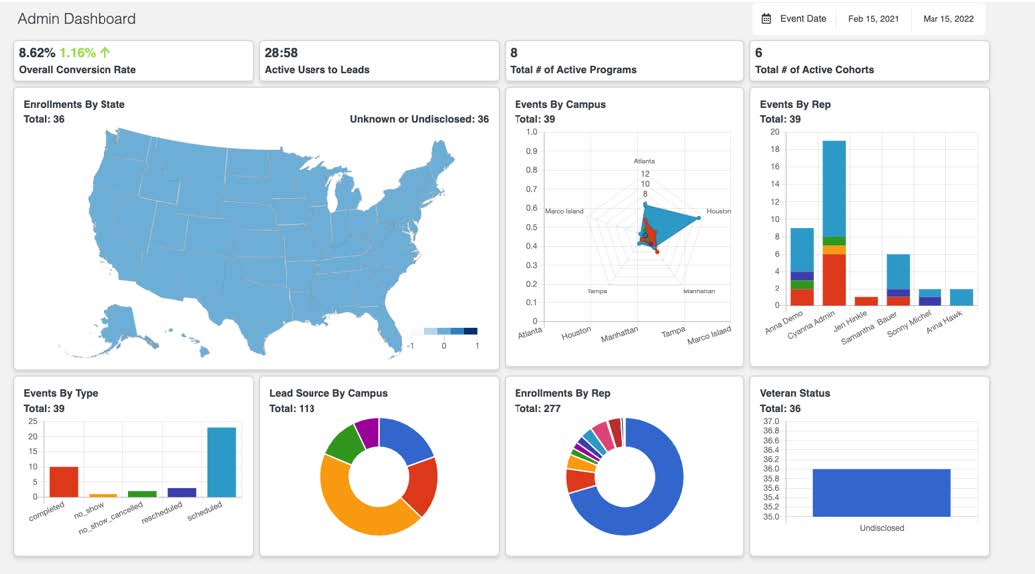Open the Feb 15, 2021 start date picker
The image size is (1035, 574).
click(x=873, y=19)
